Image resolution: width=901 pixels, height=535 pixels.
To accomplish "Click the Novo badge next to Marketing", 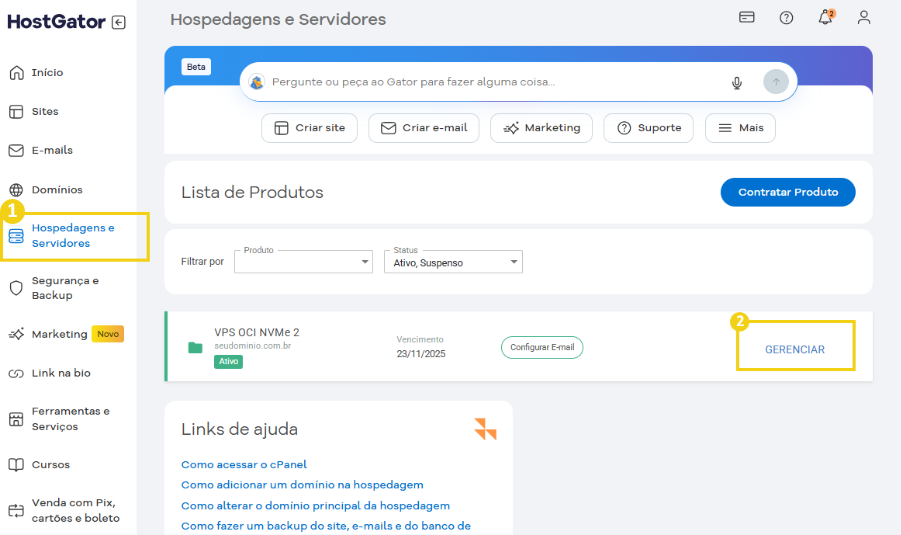I will click(x=108, y=334).
